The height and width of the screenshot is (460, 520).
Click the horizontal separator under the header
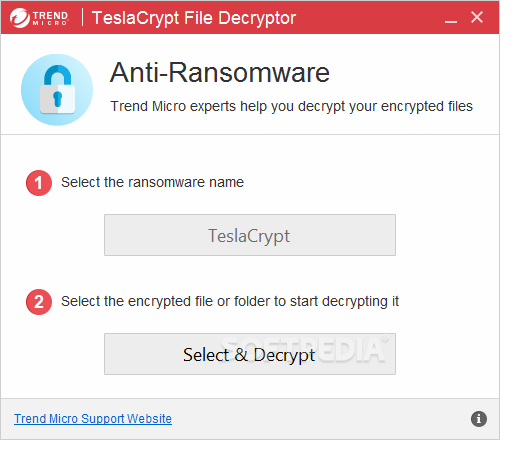point(250,135)
